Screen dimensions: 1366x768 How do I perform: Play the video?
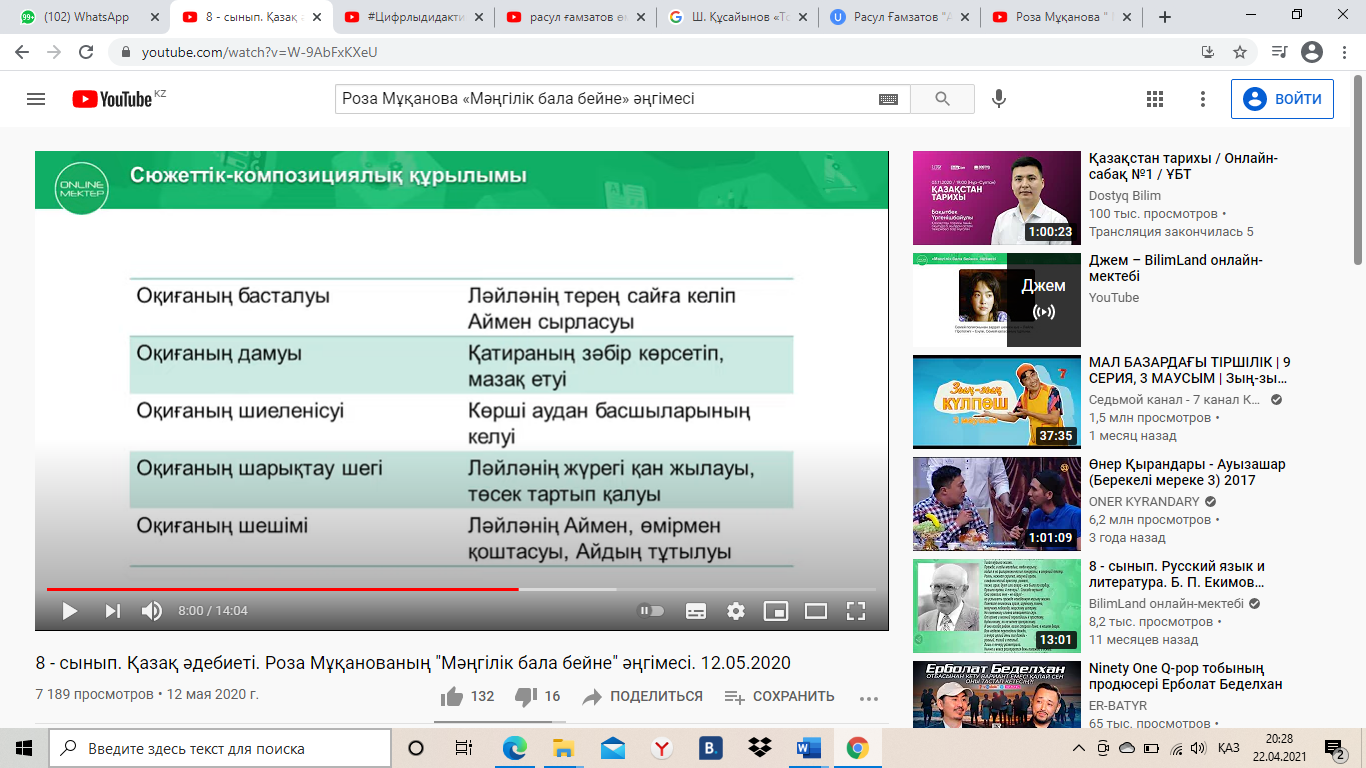[69, 610]
